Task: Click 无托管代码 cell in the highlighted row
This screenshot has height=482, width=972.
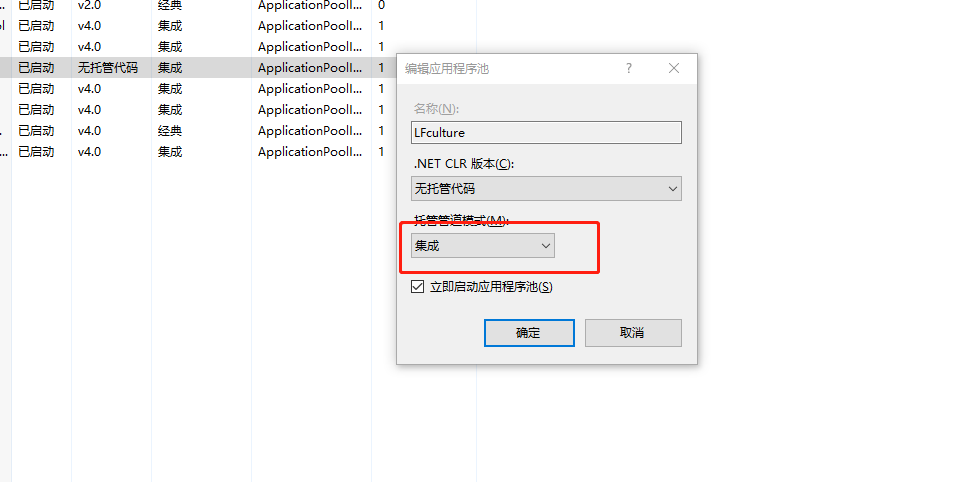Action: tap(108, 68)
